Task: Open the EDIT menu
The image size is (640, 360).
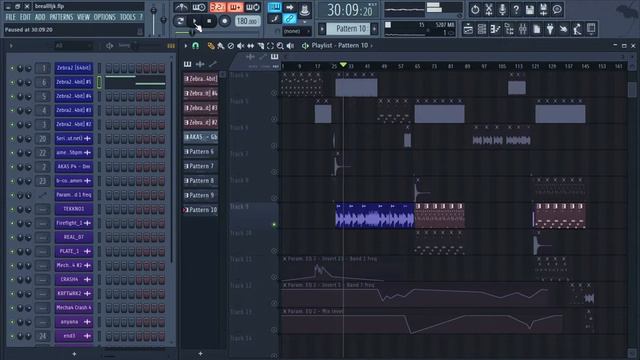Action: coord(25,17)
